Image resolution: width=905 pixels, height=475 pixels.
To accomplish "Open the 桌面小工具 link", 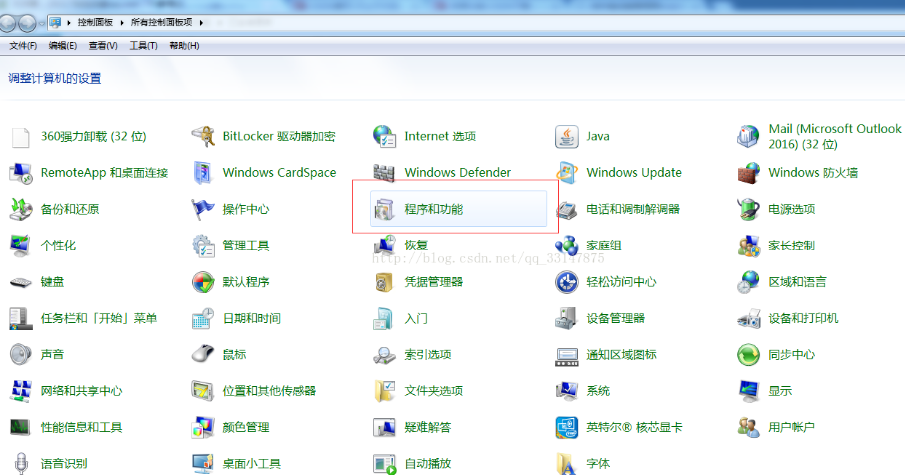I will point(252,463).
